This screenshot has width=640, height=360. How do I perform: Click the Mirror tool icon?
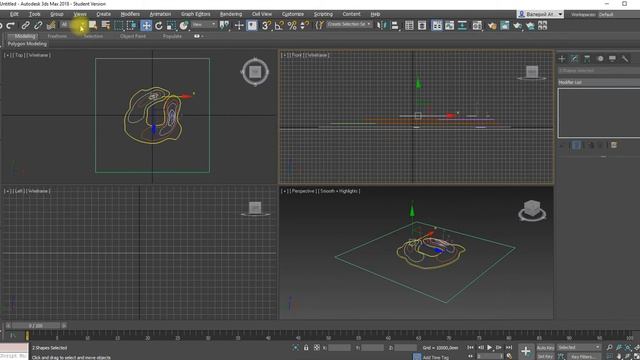(x=381, y=26)
